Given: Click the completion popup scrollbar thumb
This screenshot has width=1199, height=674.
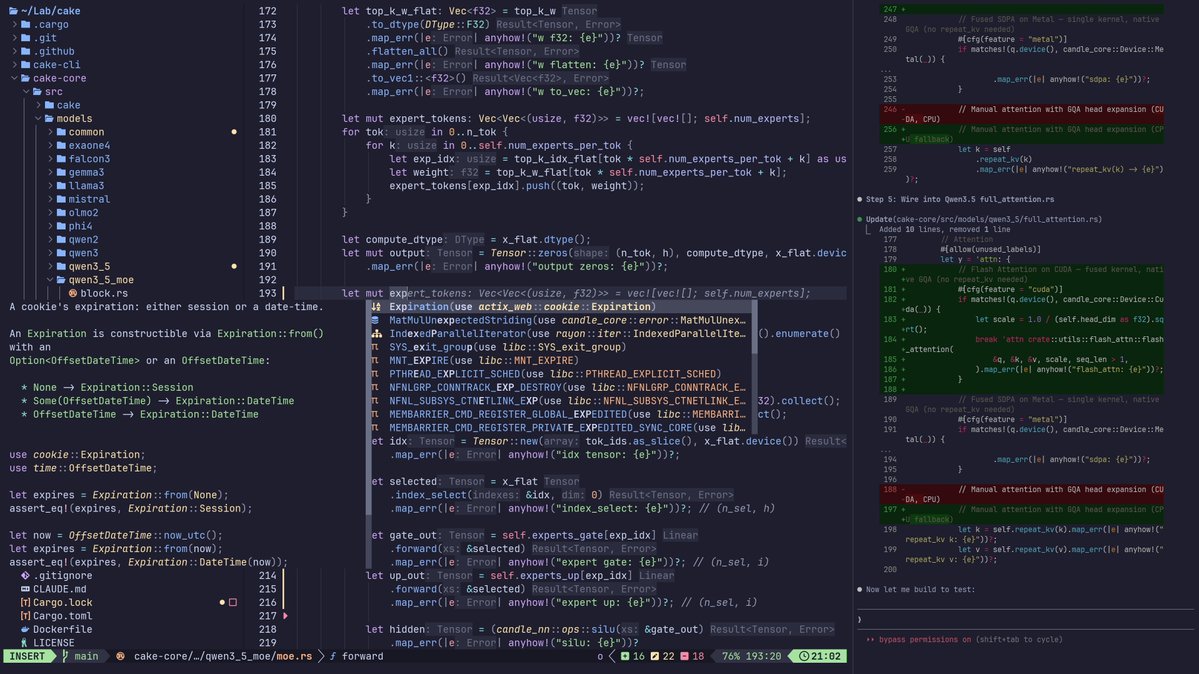Looking at the screenshot, I should click(x=755, y=327).
